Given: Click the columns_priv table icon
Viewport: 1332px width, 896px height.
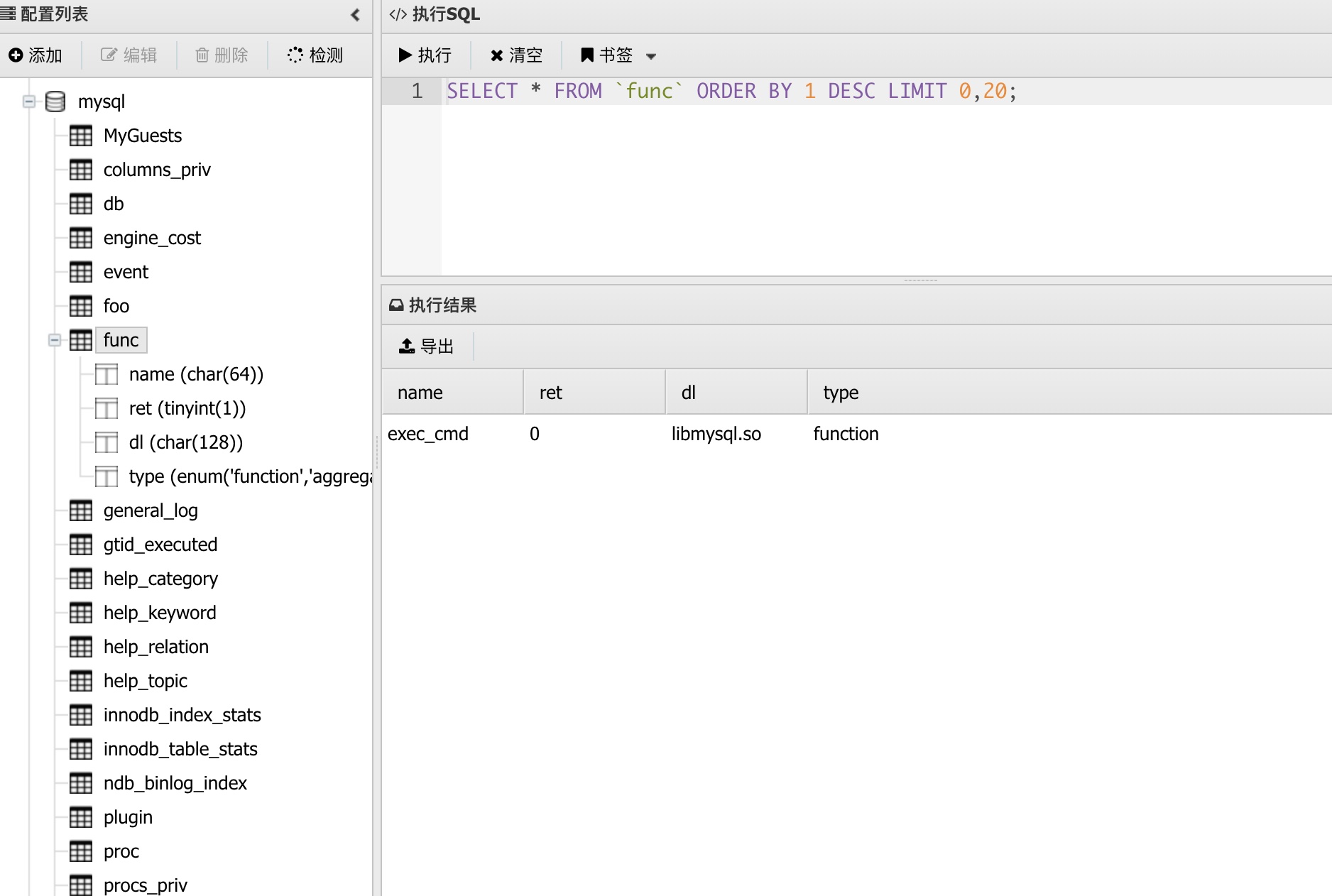Looking at the screenshot, I should coord(81,170).
